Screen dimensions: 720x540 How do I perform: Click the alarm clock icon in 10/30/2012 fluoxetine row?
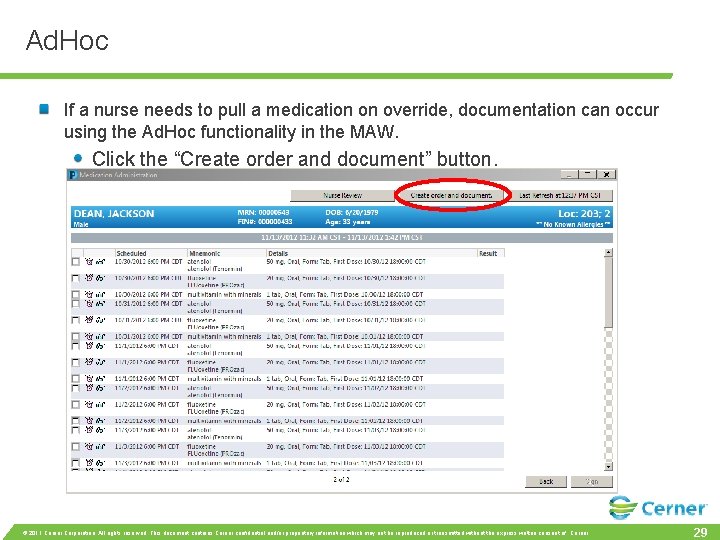89,278
